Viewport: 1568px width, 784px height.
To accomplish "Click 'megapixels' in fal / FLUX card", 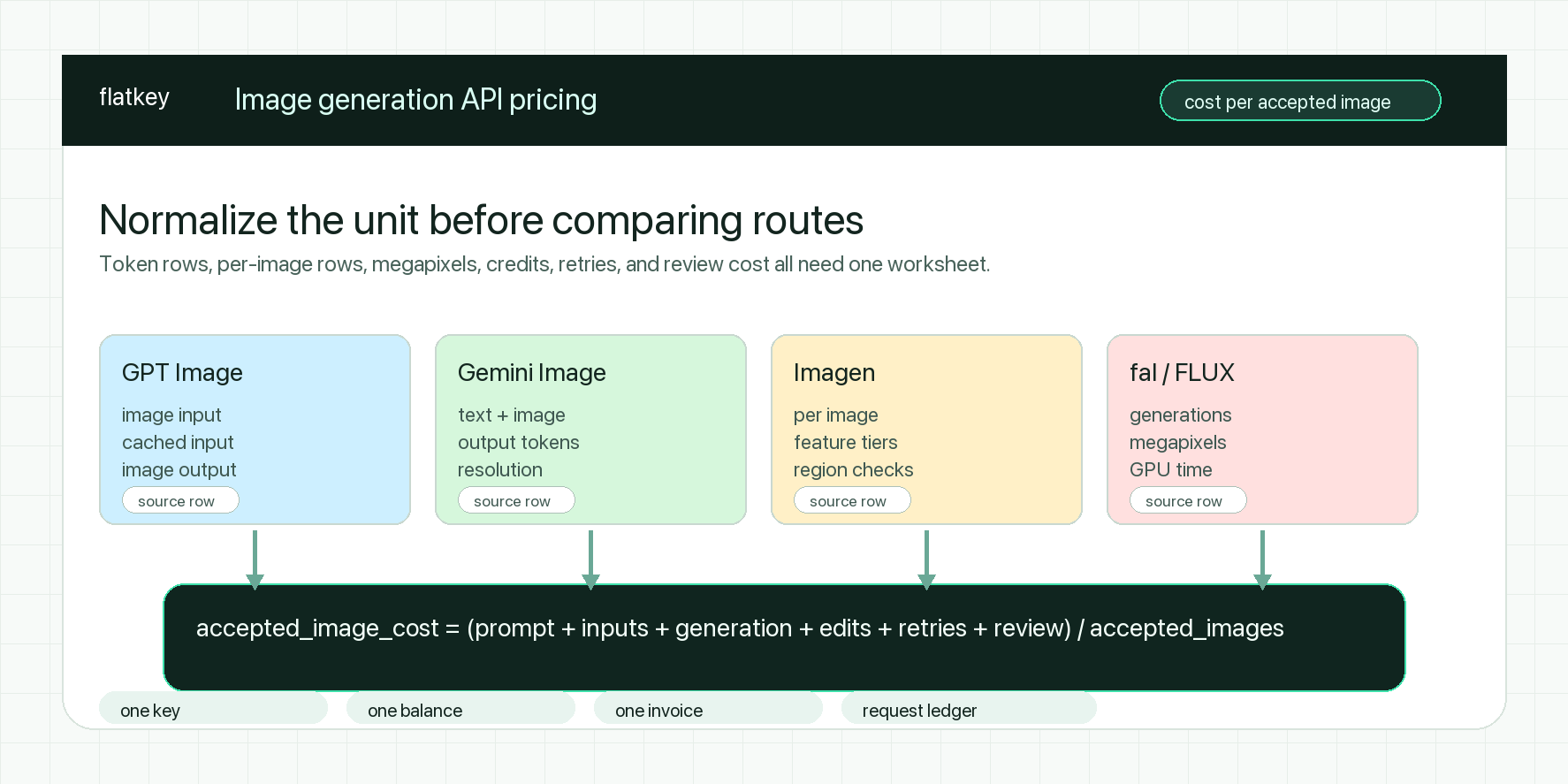I will click(1178, 442).
